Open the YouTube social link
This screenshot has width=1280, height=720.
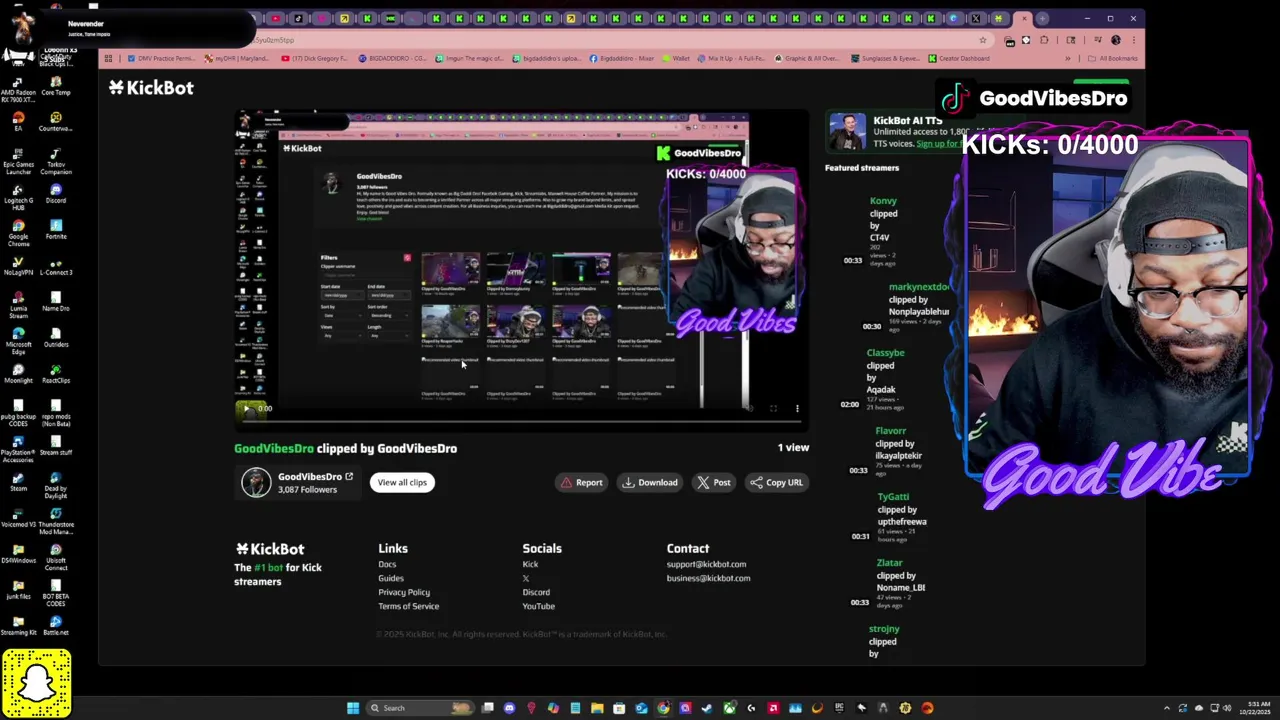pos(538,606)
